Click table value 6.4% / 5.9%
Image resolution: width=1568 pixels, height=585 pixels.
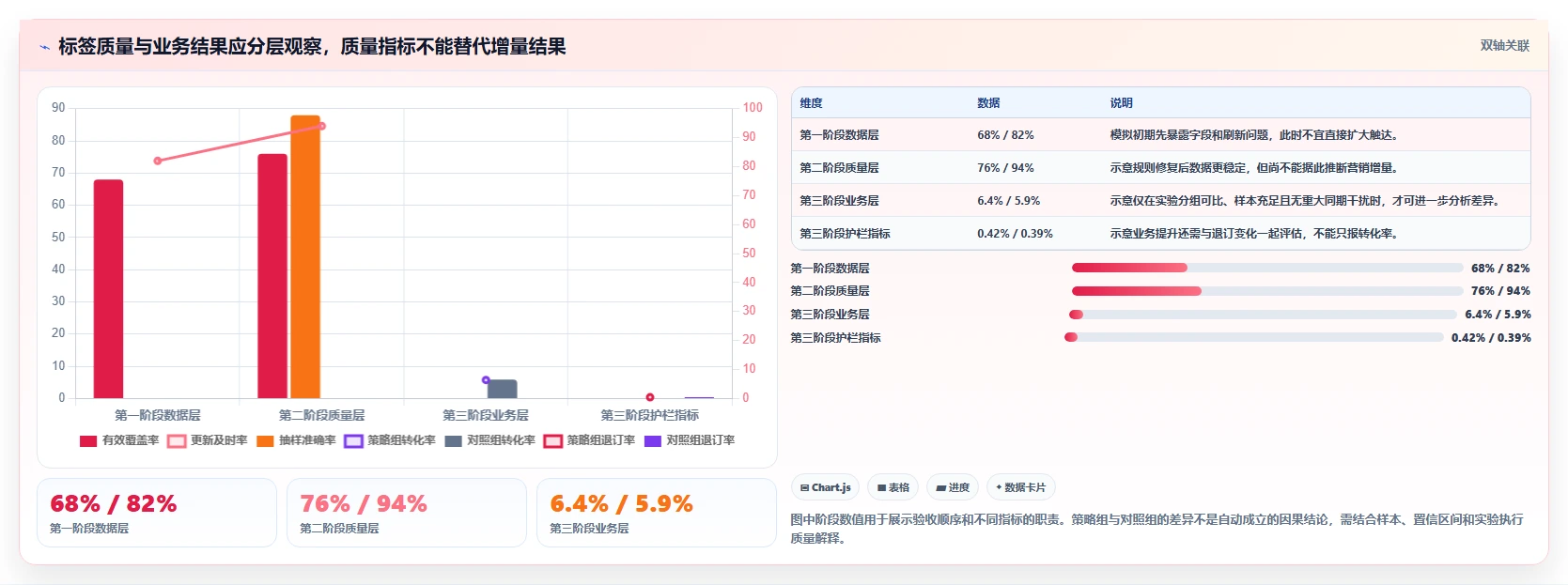pyautogui.click(x=1008, y=201)
